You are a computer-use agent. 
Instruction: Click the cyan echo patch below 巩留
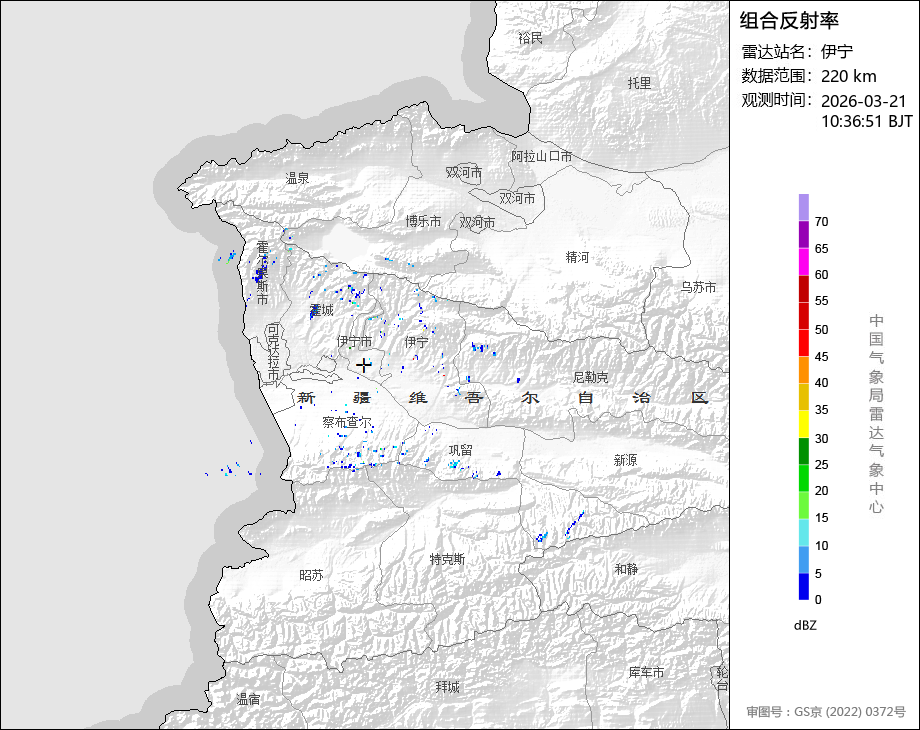click(454, 464)
